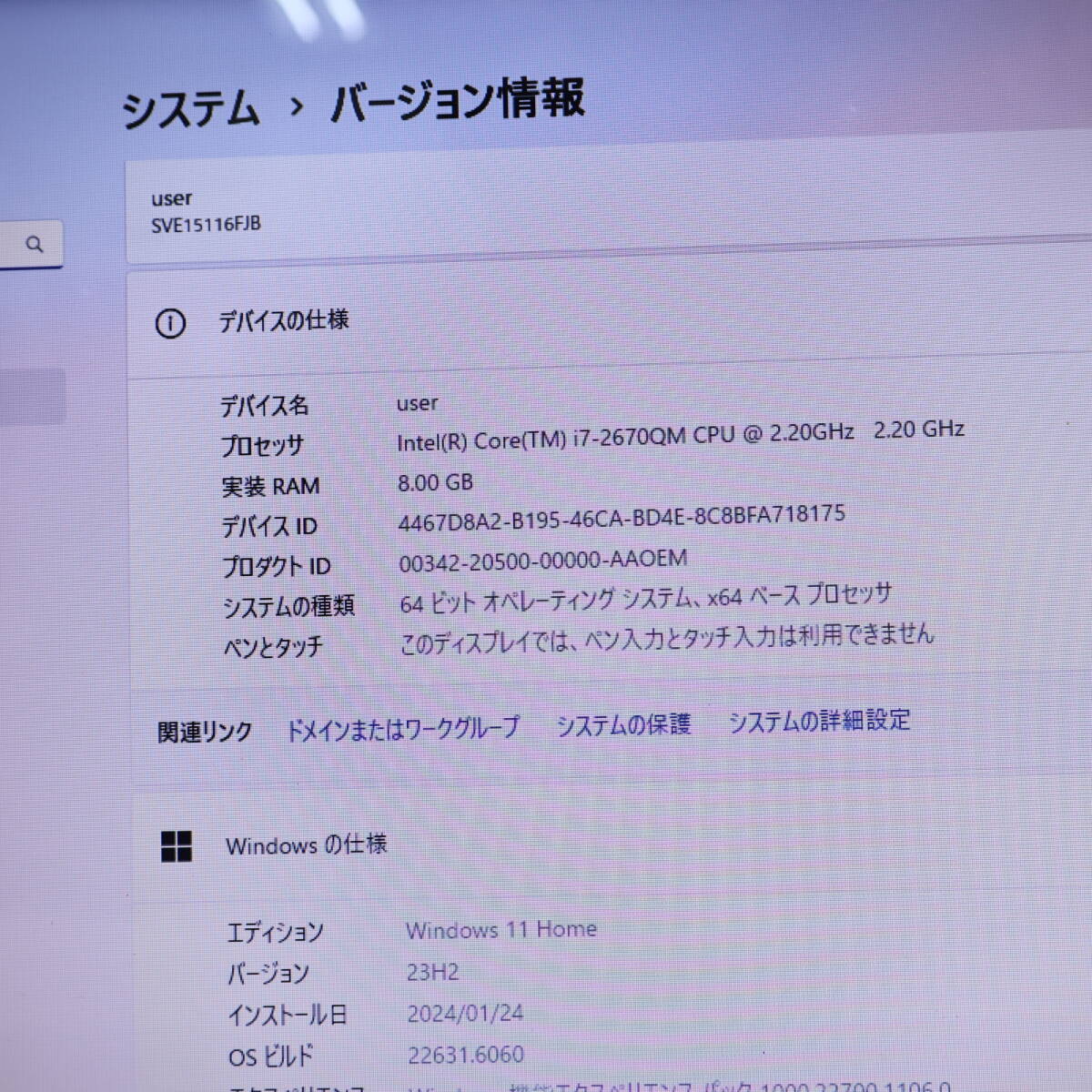
Task: Select OS build 22631.6060 value
Action: 466,1055
